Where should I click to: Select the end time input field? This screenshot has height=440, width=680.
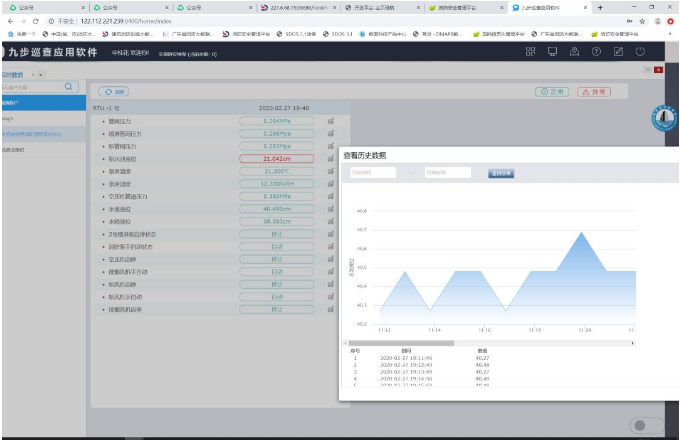(447, 173)
